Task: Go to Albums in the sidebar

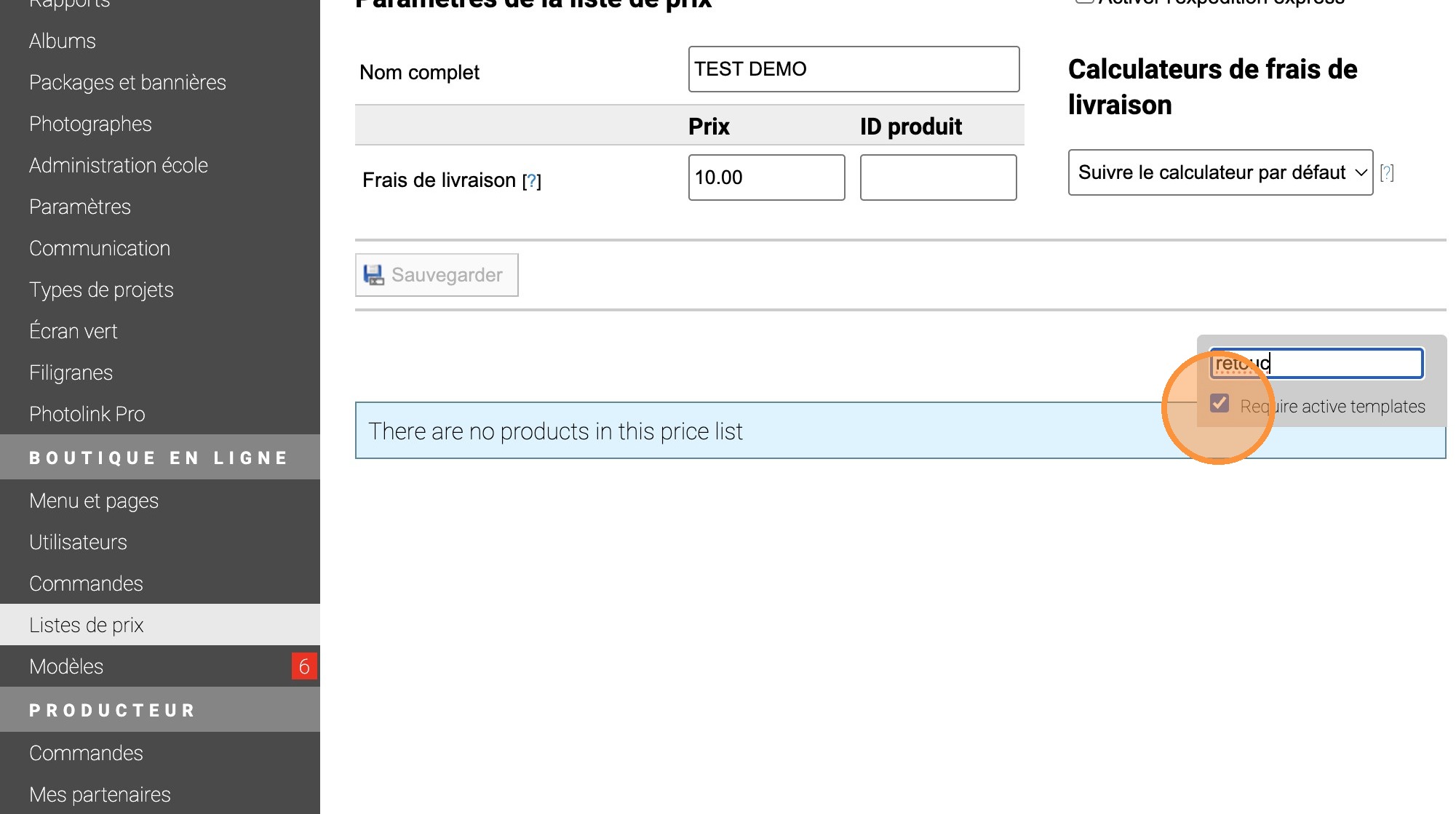Action: coord(63,41)
